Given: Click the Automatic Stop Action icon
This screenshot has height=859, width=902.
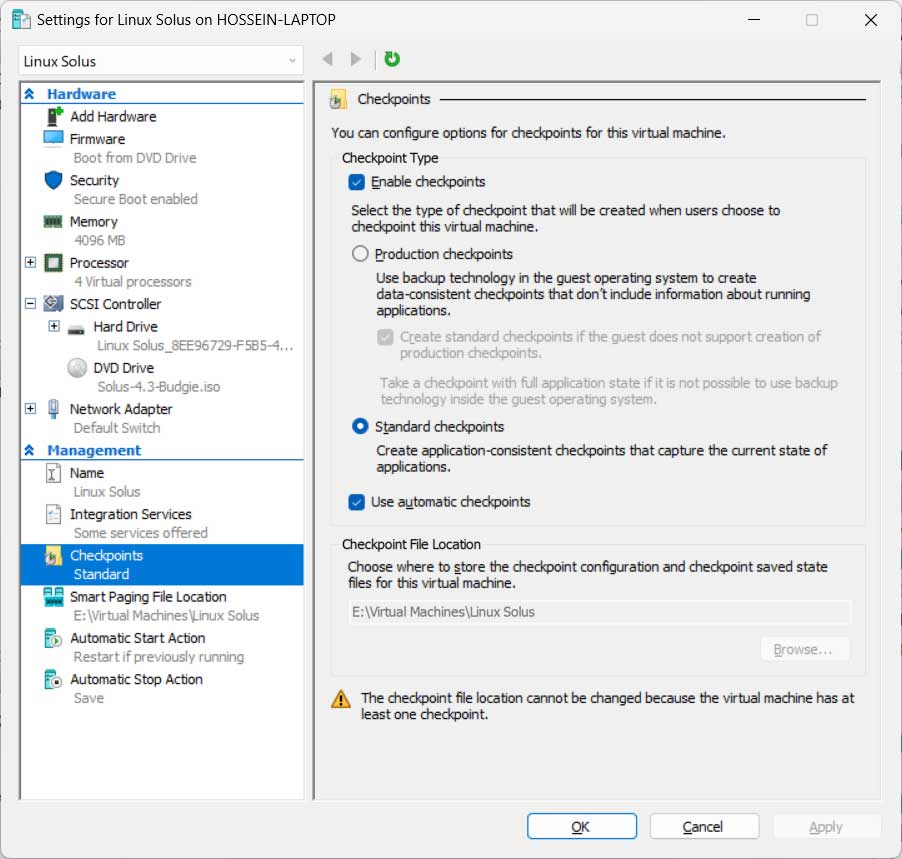Looking at the screenshot, I should pos(53,679).
